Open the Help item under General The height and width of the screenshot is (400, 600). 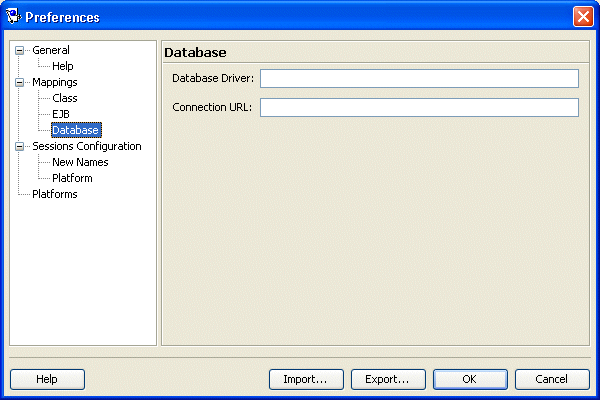coord(63,66)
